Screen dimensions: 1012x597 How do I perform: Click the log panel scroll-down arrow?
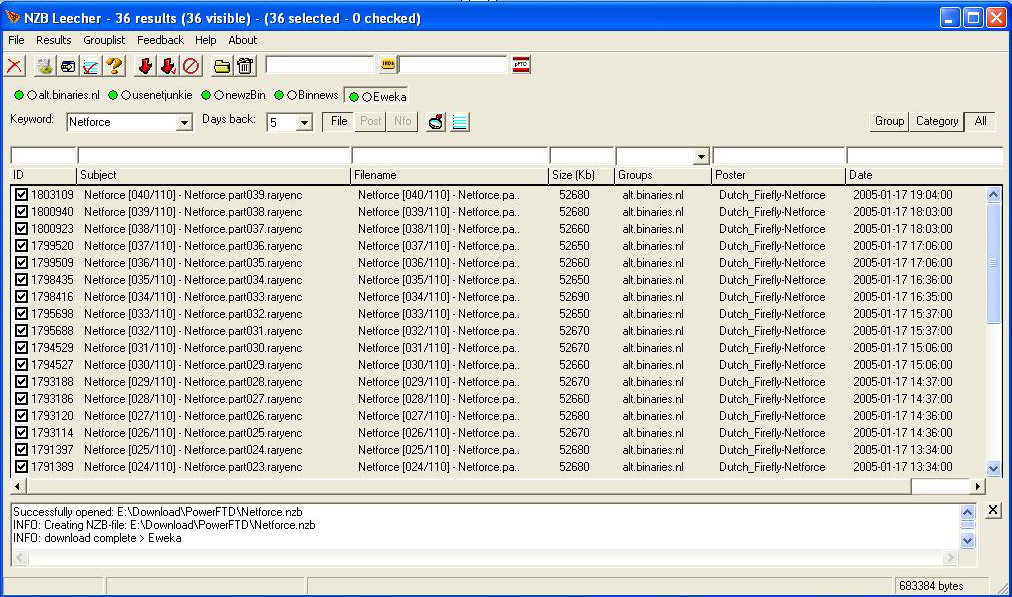pyautogui.click(x=967, y=541)
